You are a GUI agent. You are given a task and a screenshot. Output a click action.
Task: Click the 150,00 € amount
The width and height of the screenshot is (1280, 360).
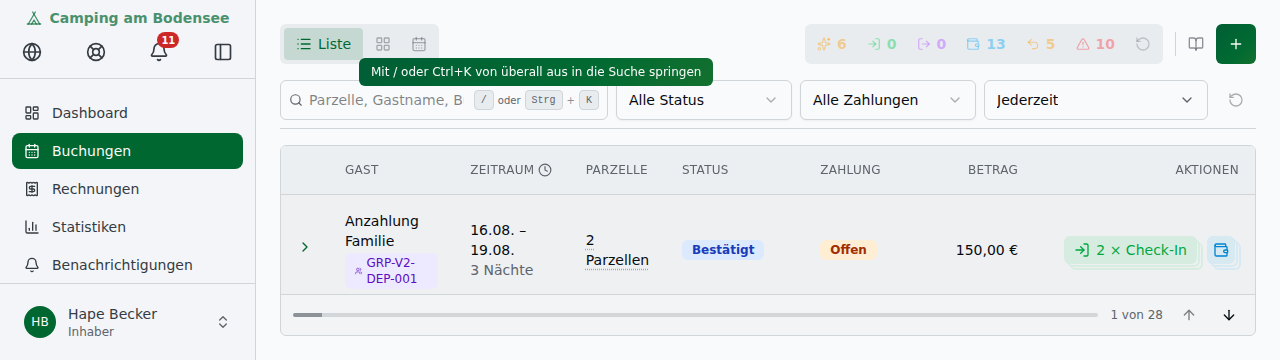point(987,250)
